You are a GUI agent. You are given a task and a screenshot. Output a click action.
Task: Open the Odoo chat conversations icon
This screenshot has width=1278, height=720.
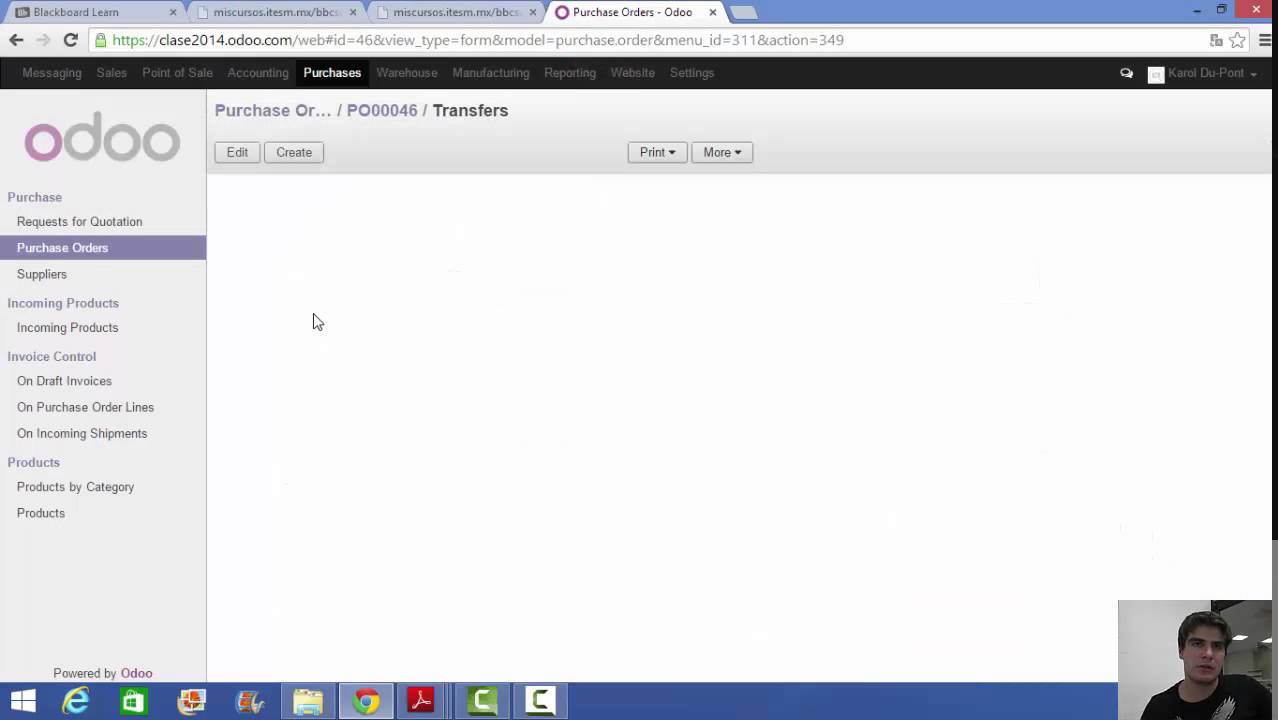click(x=1126, y=73)
